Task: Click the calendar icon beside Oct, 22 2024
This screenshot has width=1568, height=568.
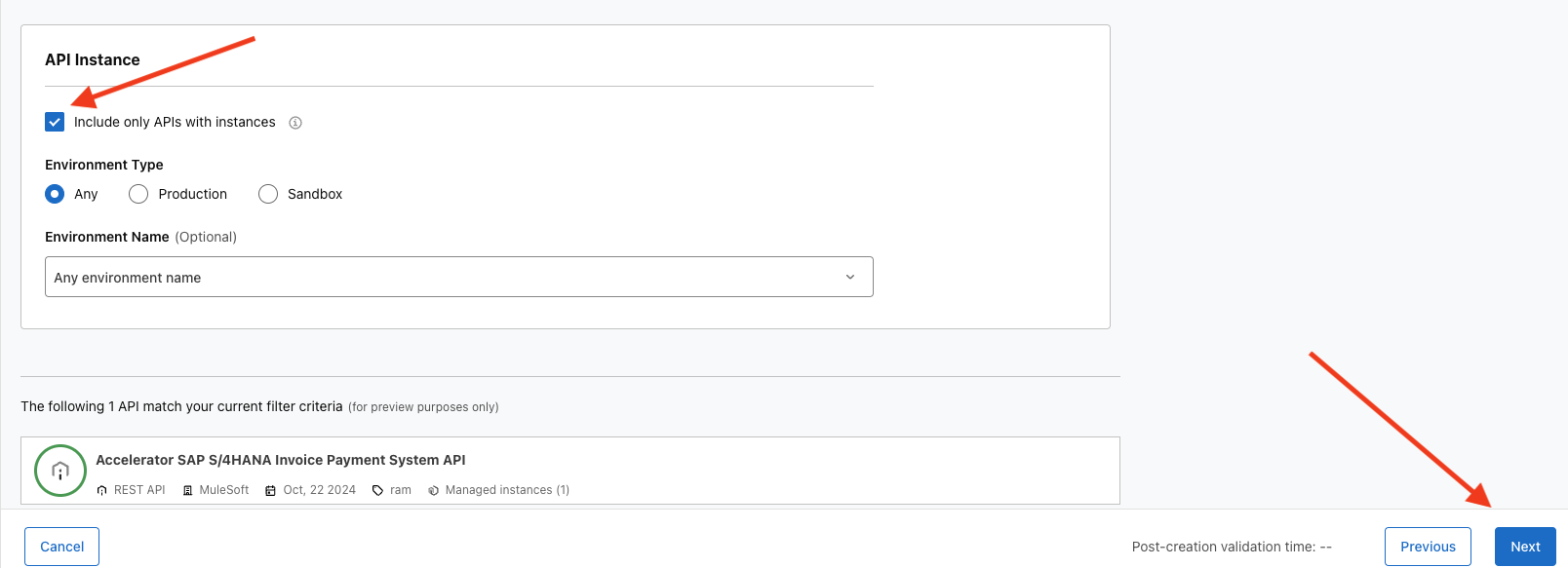Action: coord(271,490)
